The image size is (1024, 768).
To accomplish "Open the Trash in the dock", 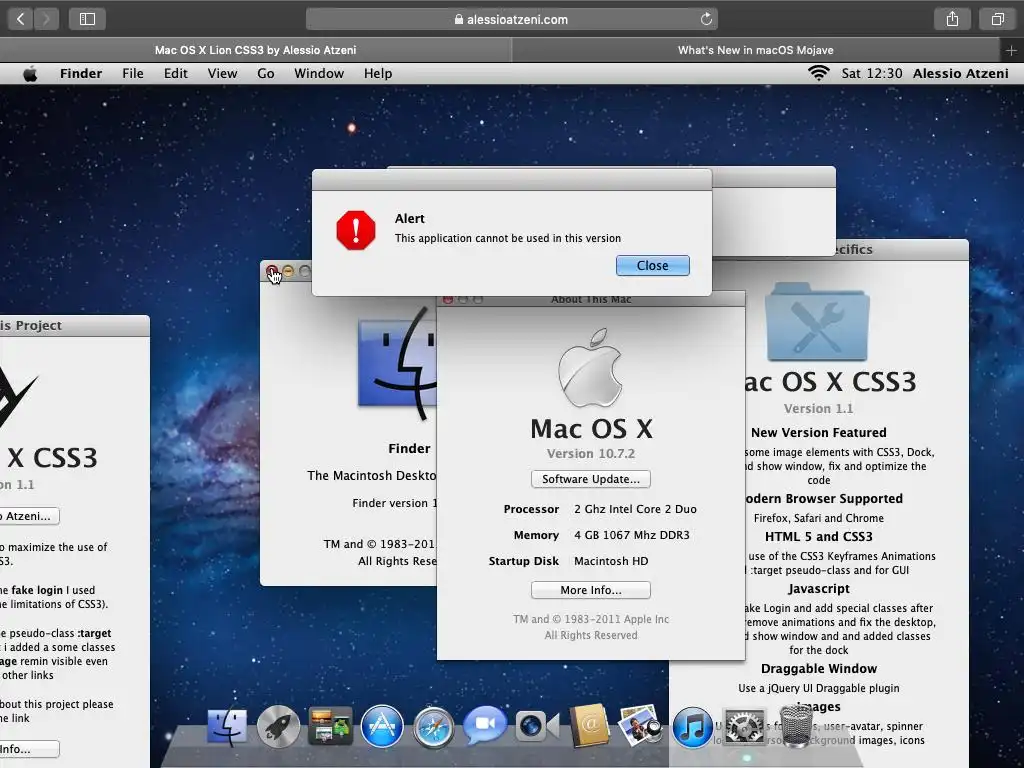I will pos(795,726).
